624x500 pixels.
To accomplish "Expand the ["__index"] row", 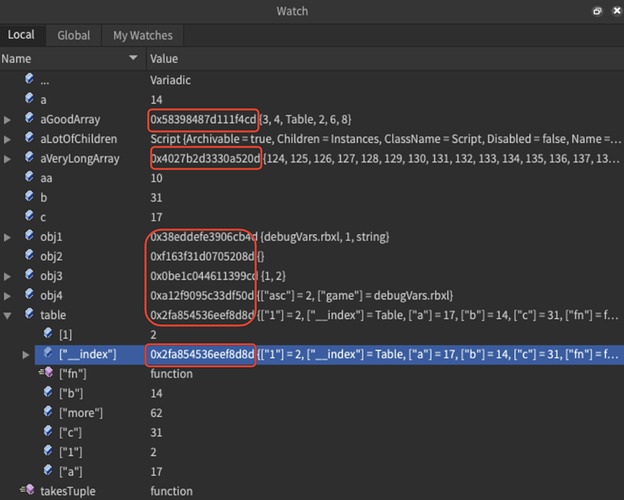I will point(26,355).
